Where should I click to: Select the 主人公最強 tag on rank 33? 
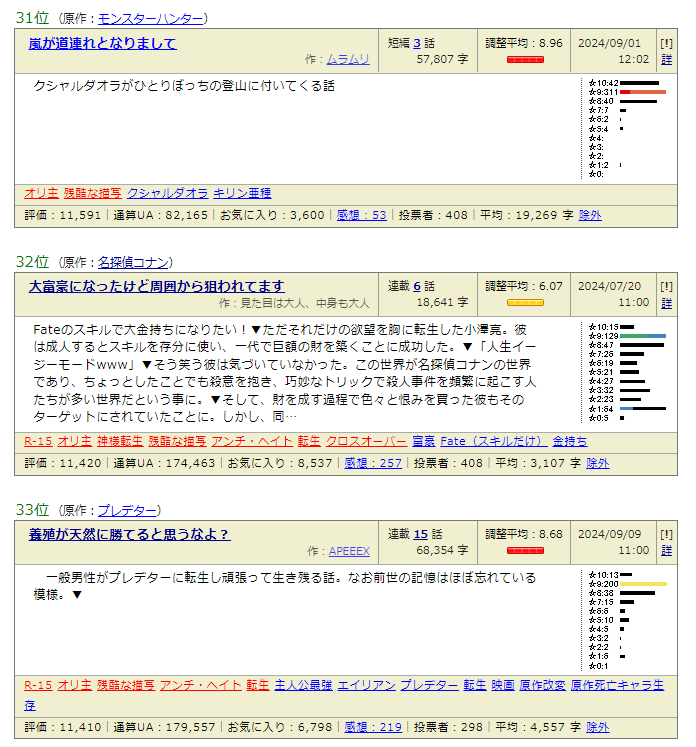pyautogui.click(x=303, y=685)
